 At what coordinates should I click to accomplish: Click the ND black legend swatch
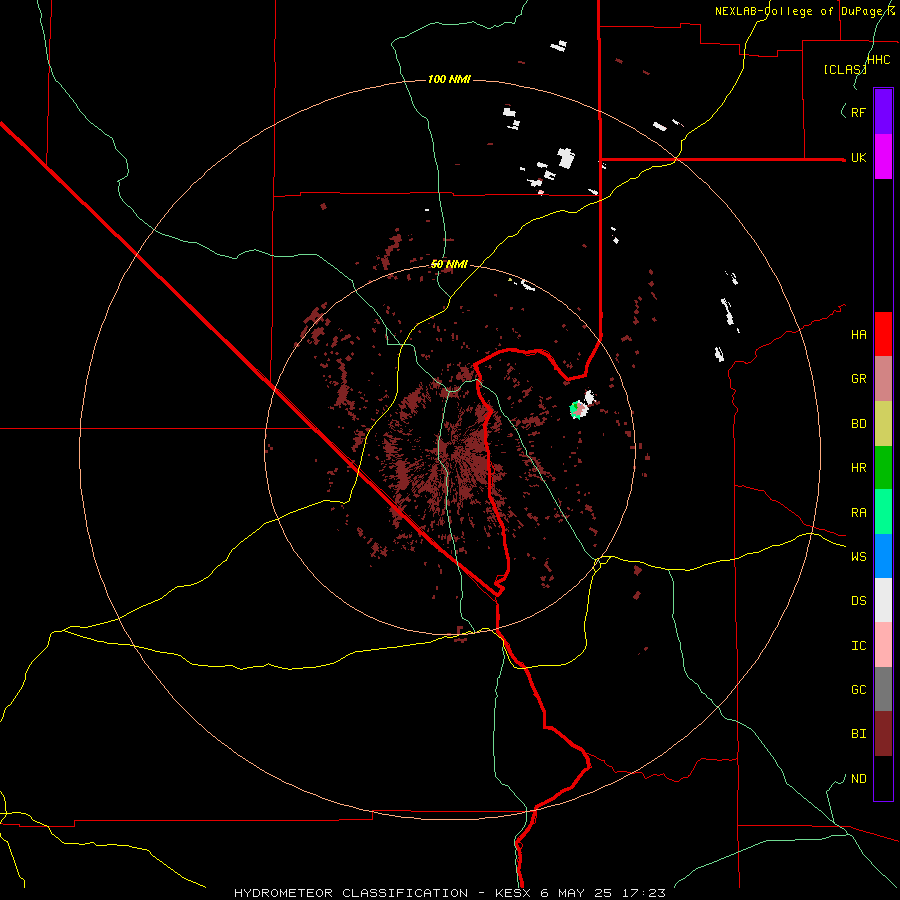pyautogui.click(x=883, y=778)
